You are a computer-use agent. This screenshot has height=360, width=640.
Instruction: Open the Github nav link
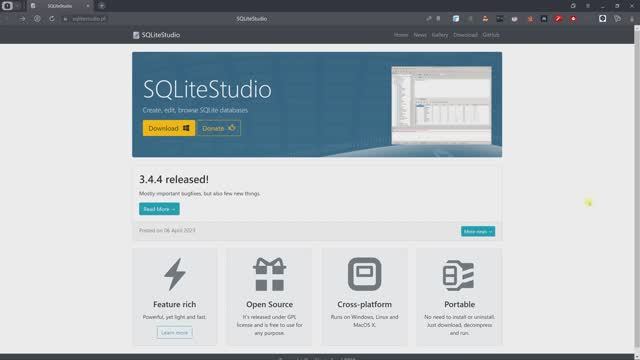tap(491, 35)
